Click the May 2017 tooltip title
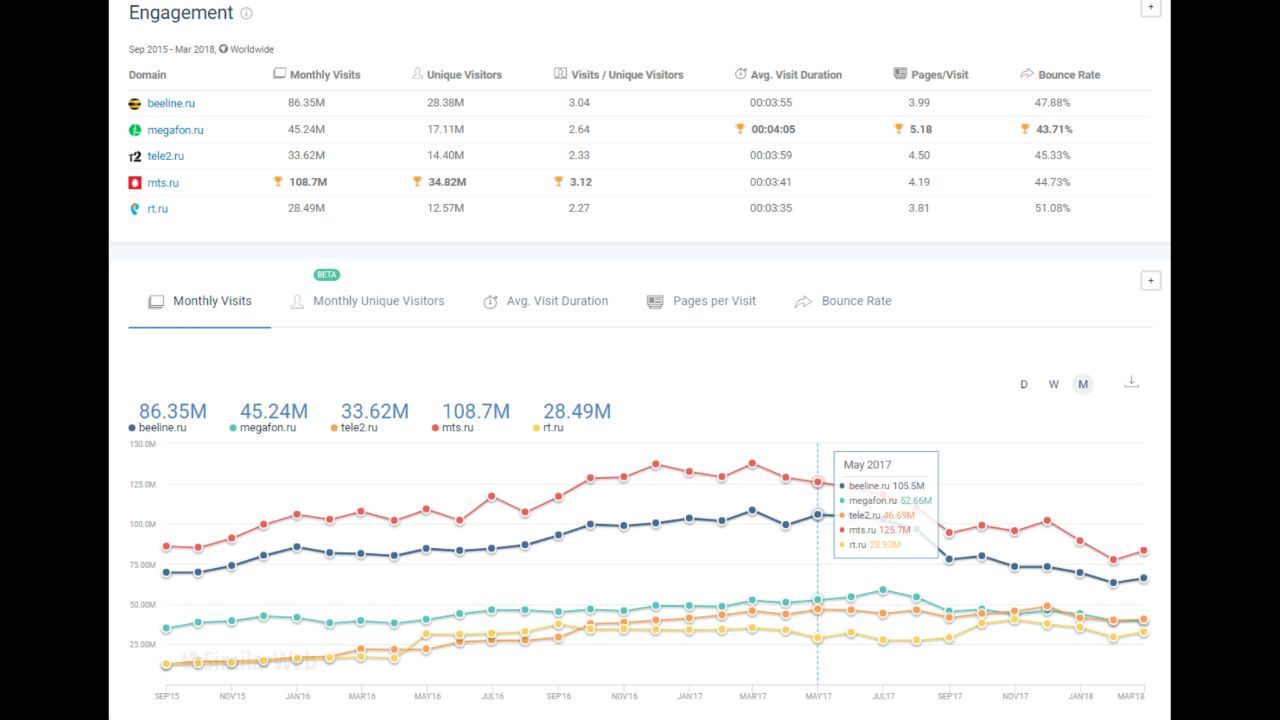 (x=867, y=465)
